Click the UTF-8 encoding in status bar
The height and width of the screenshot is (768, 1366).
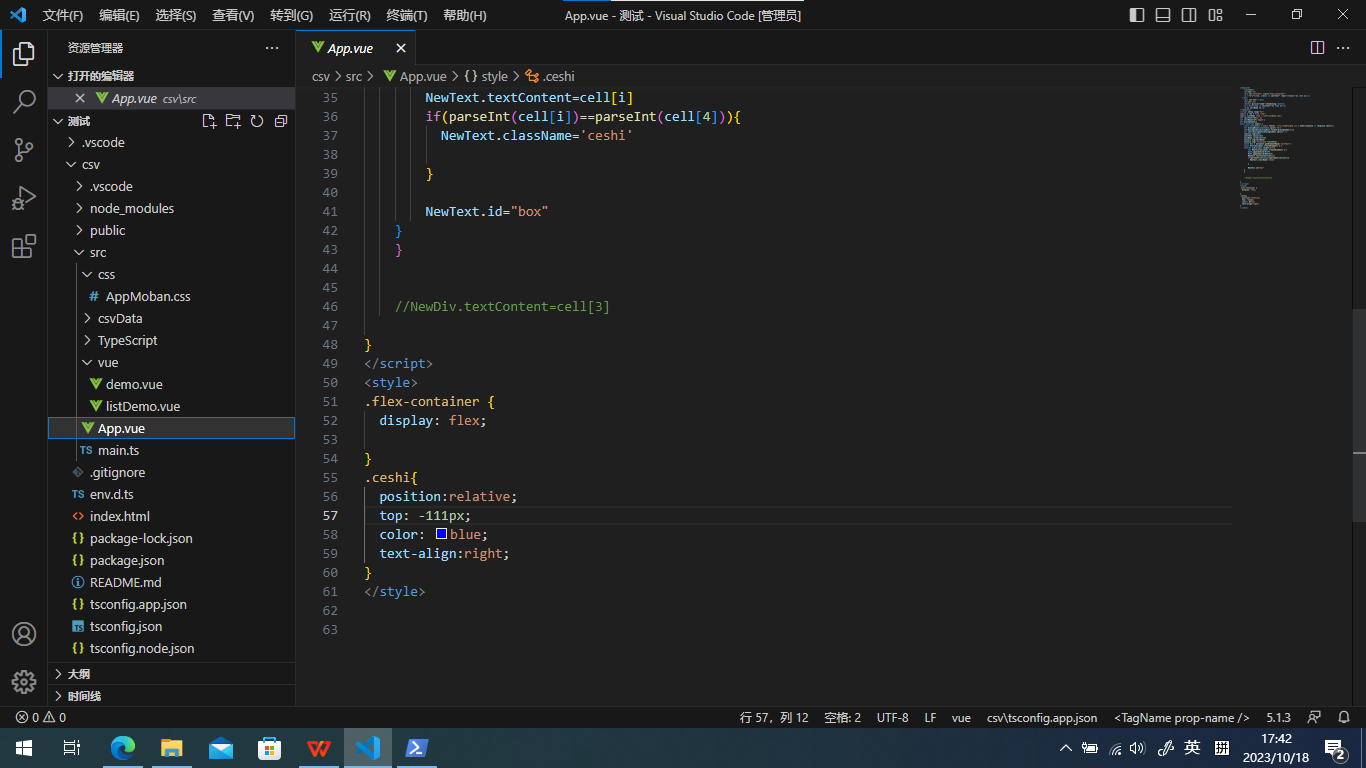coord(892,717)
